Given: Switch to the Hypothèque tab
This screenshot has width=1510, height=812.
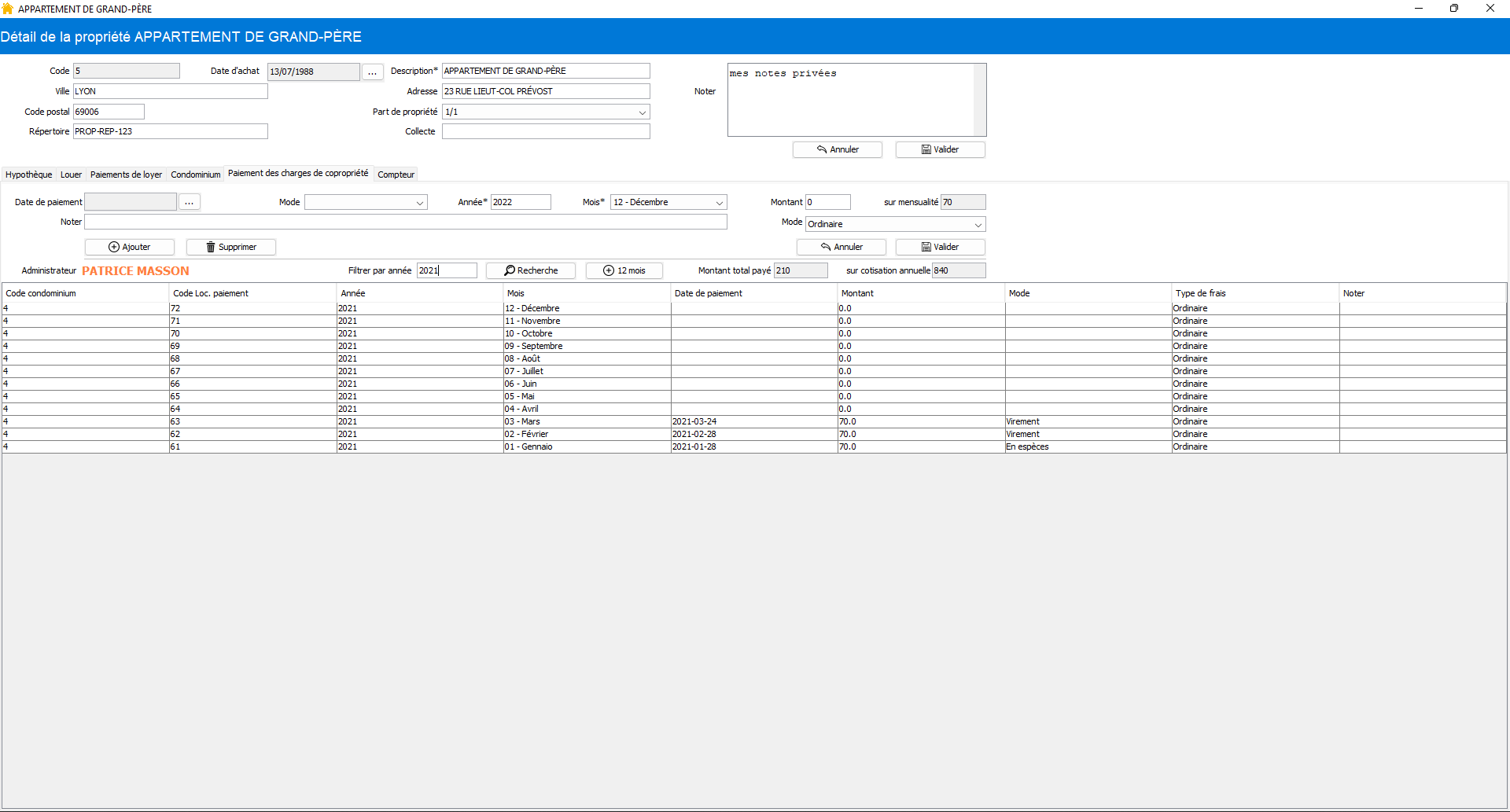Looking at the screenshot, I should pos(29,175).
